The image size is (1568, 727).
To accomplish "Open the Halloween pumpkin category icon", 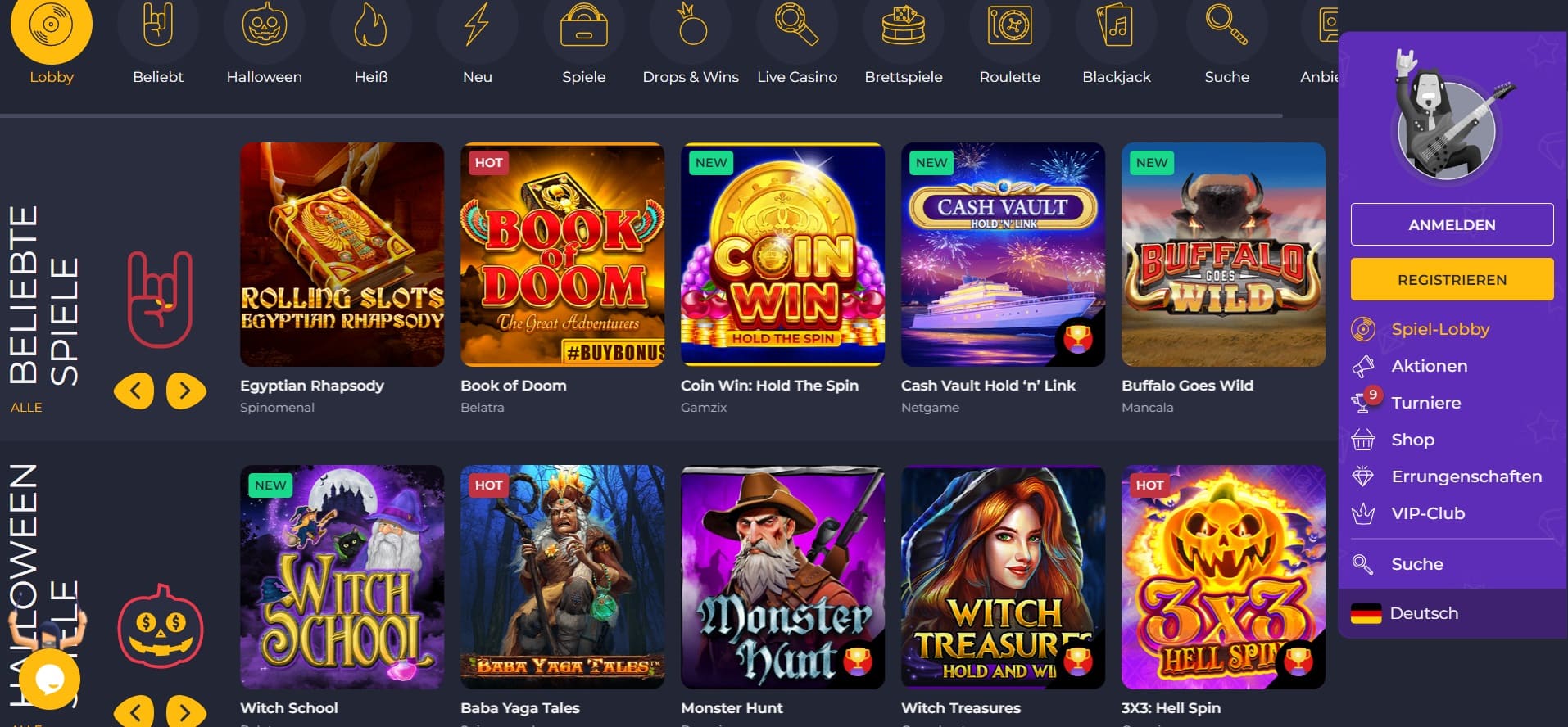I will pyautogui.click(x=264, y=25).
